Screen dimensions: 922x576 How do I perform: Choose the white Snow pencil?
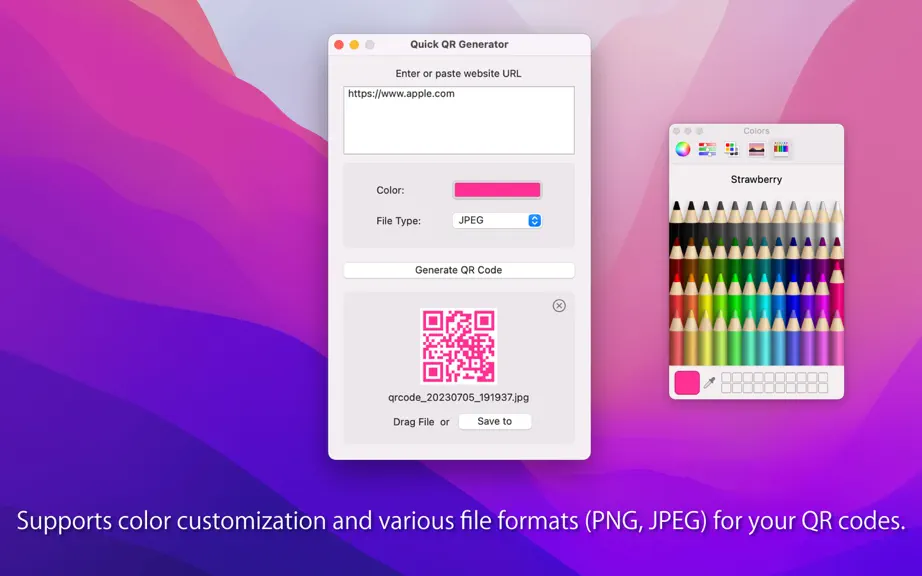pos(836,220)
